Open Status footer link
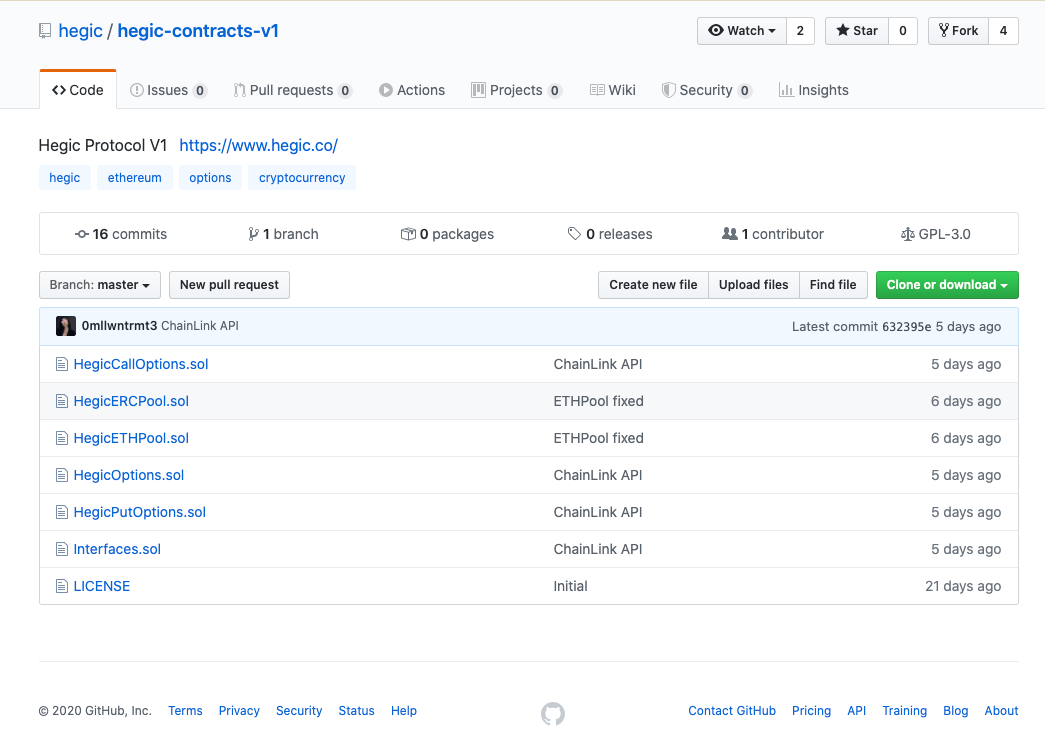The width and height of the screenshot is (1045, 756). [x=357, y=711]
